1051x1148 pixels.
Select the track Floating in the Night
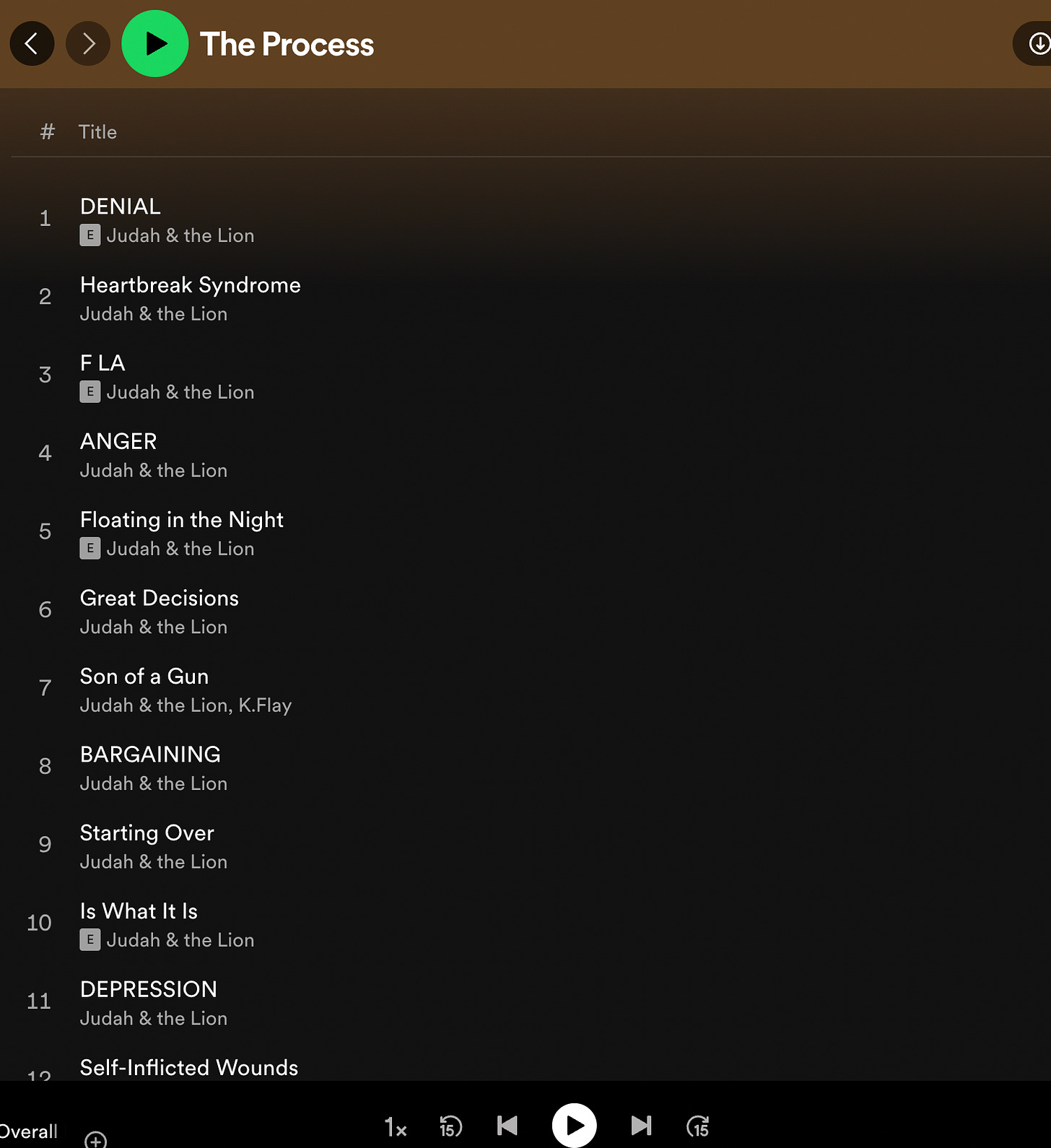(182, 520)
